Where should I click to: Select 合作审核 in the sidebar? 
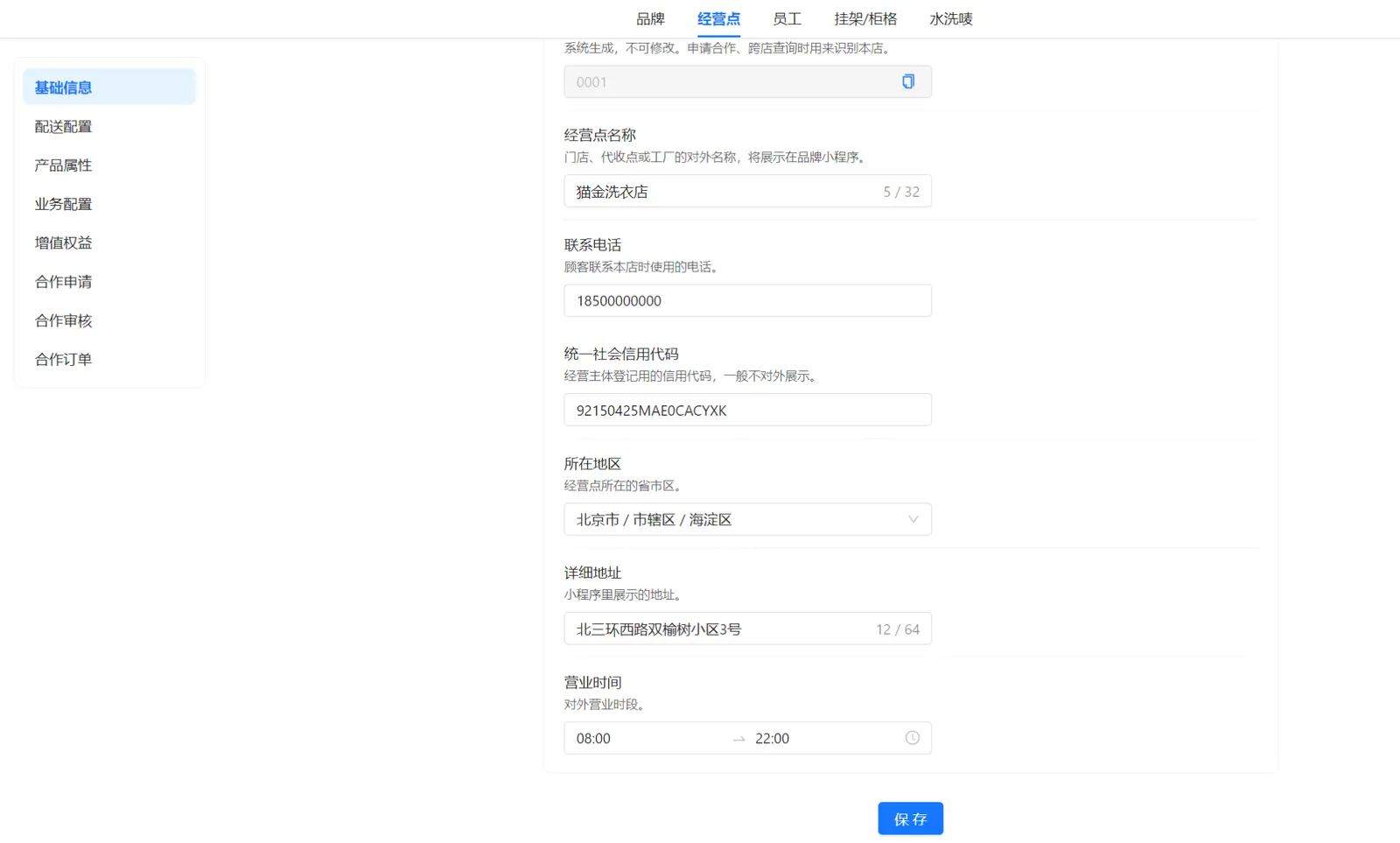(x=109, y=320)
